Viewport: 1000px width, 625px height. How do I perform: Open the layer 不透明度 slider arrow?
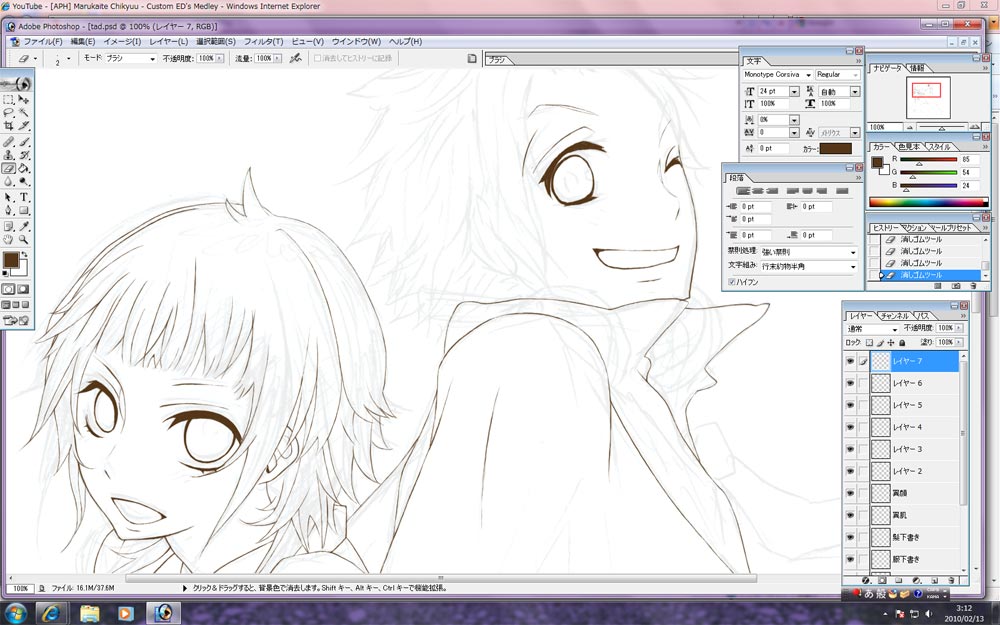(x=959, y=328)
